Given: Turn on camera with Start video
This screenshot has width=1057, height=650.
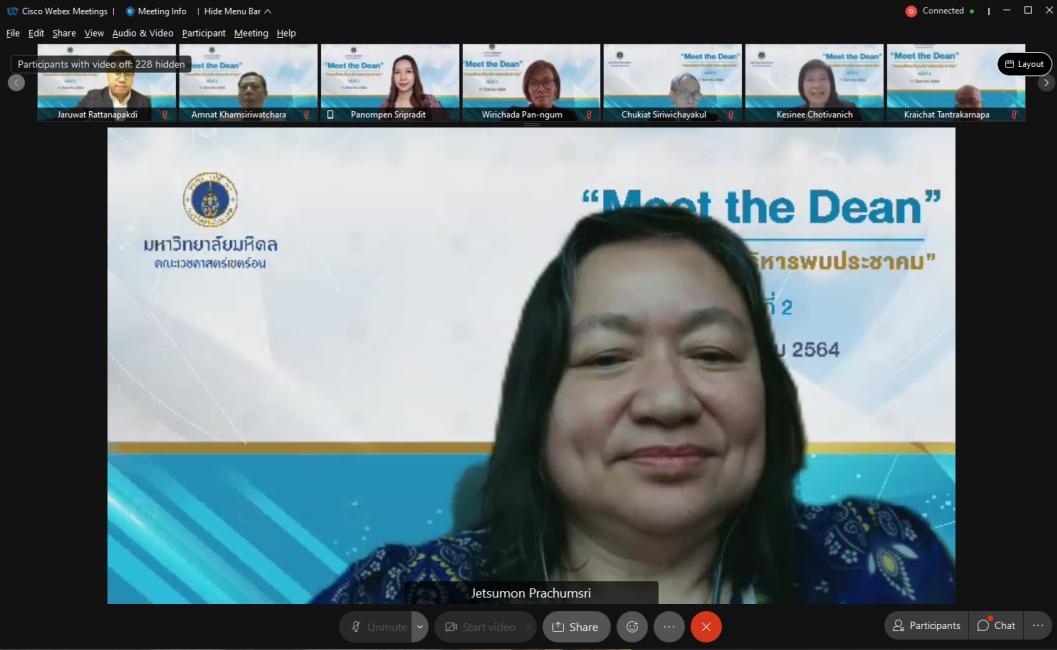Looking at the screenshot, I should pyautogui.click(x=479, y=627).
